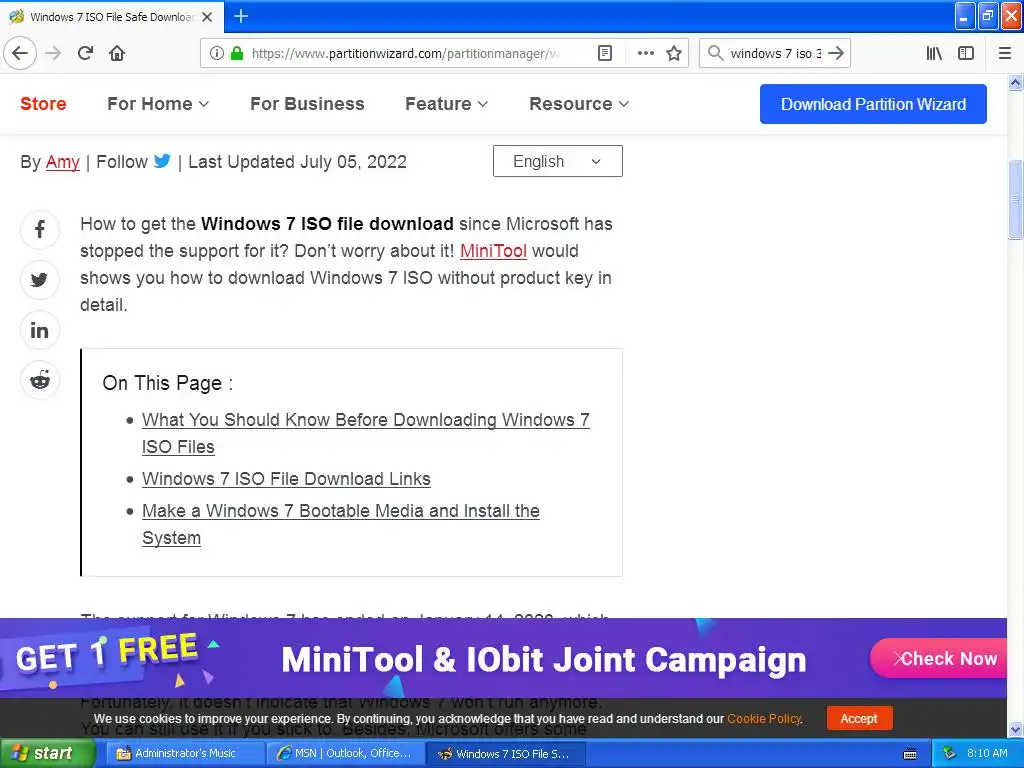1024x768 pixels.
Task: Open a new tab with plus button
Action: click(x=241, y=16)
